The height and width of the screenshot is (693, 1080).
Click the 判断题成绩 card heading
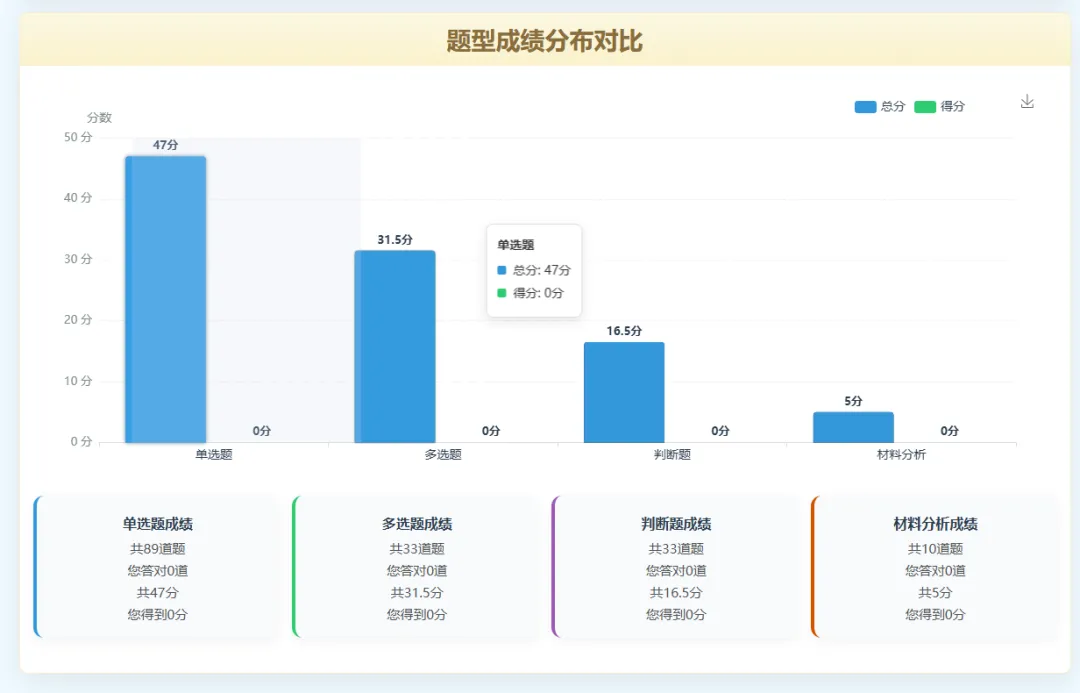pos(676,524)
